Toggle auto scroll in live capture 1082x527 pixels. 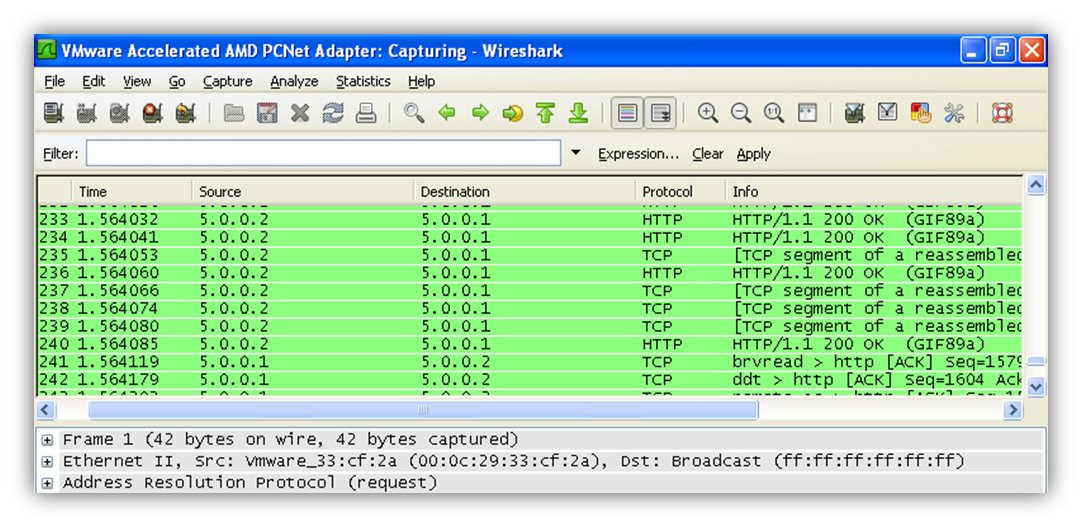pyautogui.click(x=660, y=112)
